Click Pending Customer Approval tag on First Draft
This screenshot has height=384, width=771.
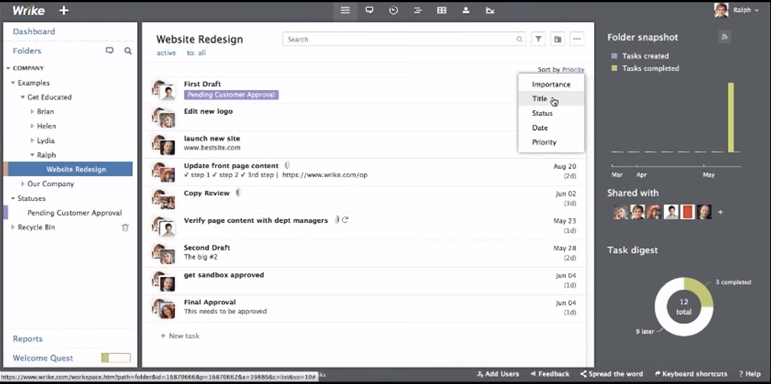(231, 95)
